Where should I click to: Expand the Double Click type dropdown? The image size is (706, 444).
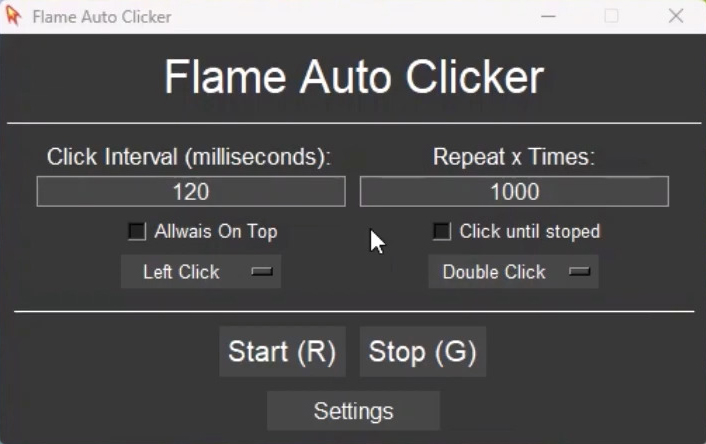513,272
